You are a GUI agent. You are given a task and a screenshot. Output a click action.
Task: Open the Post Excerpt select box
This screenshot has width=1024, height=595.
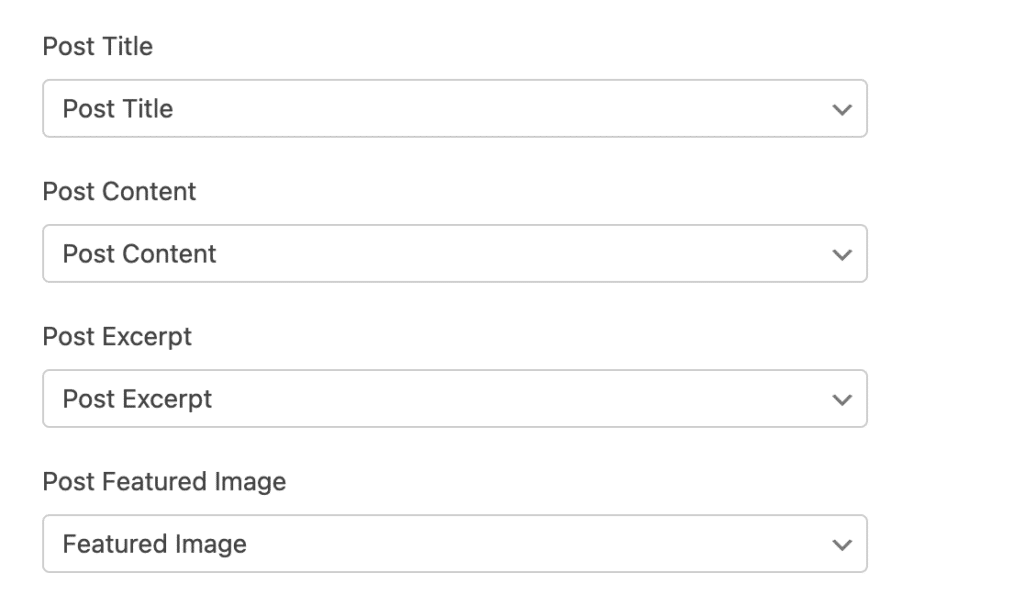(454, 399)
